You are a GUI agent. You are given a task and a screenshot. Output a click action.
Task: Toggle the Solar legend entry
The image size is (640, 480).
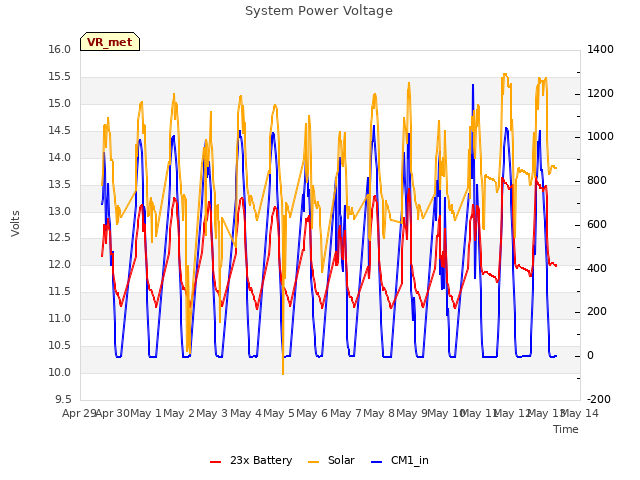[x=331, y=460]
